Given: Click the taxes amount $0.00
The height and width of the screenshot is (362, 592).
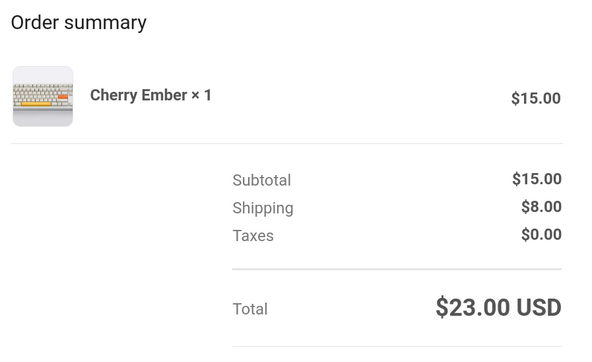Looking at the screenshot, I should point(541,234).
